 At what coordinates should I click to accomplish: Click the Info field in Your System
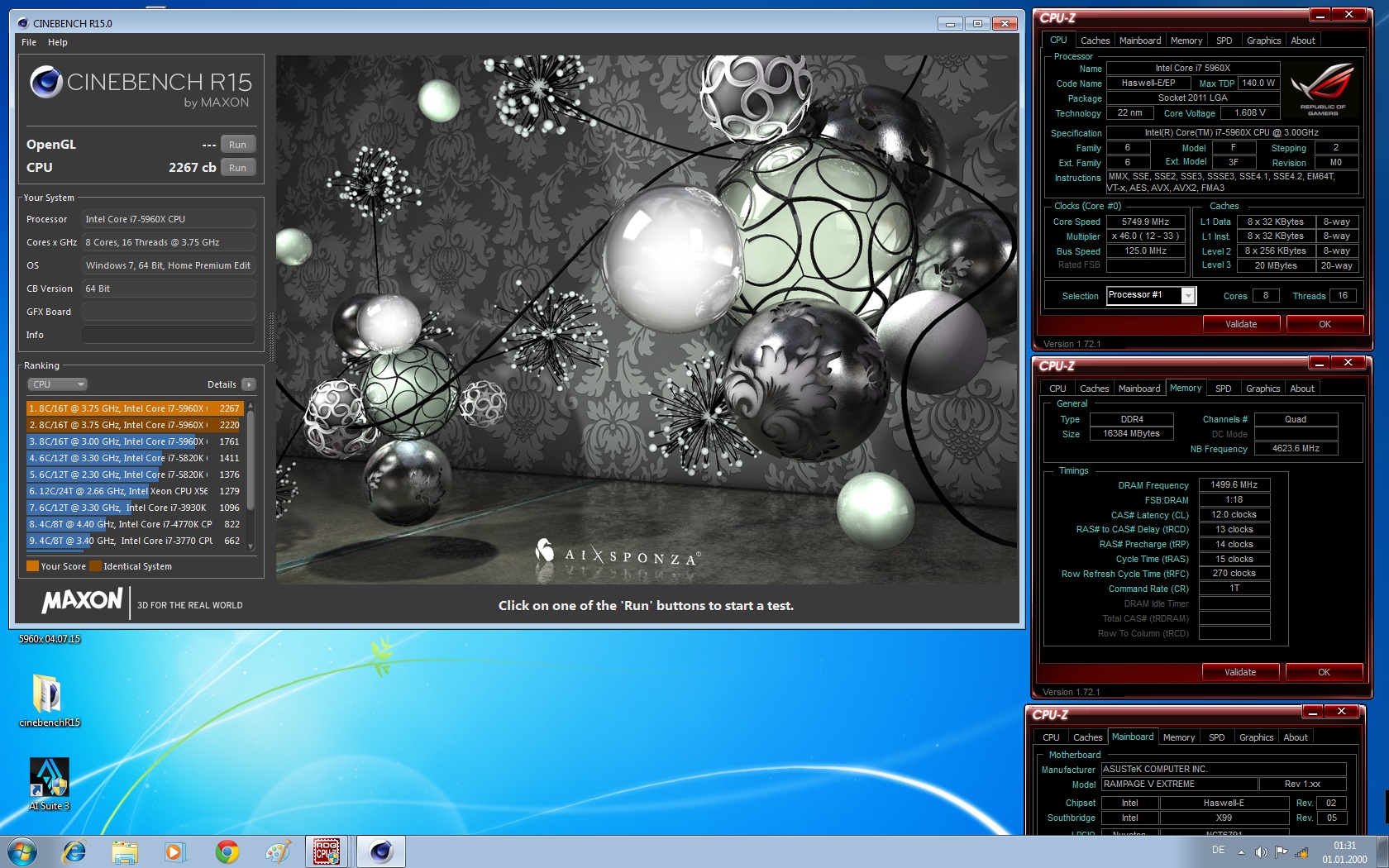click(168, 335)
